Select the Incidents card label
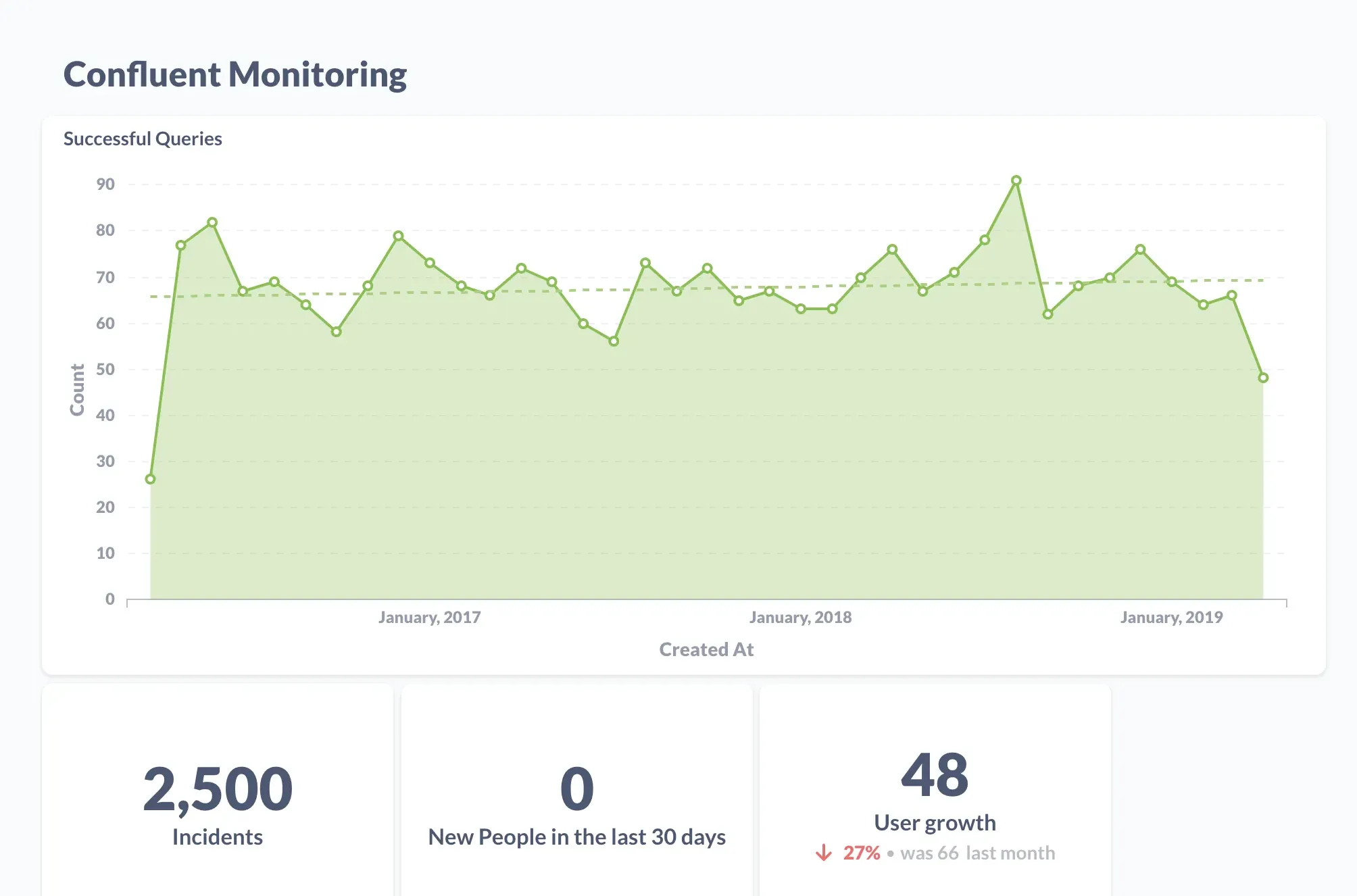This screenshot has width=1357, height=896. (218, 837)
